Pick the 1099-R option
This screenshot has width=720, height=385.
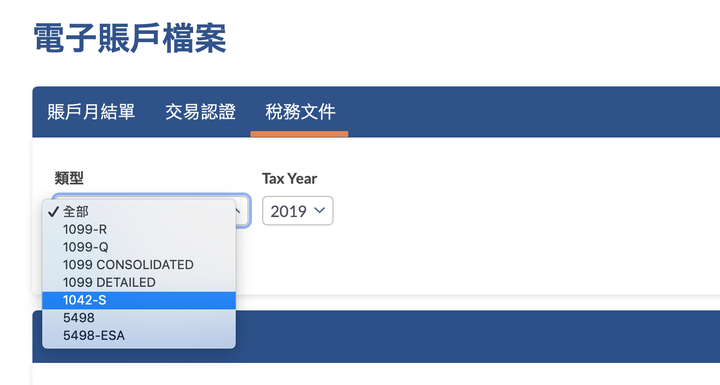coord(139,229)
